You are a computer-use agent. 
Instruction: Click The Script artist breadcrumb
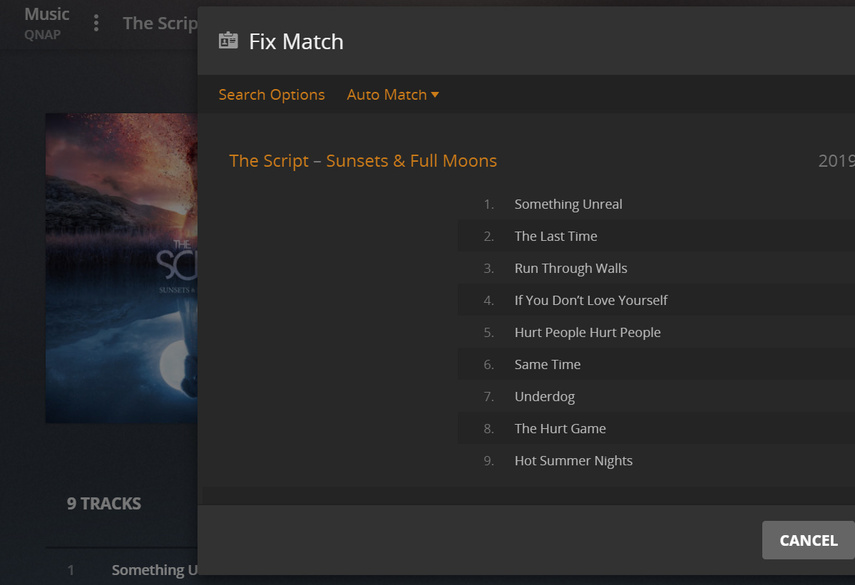click(160, 23)
